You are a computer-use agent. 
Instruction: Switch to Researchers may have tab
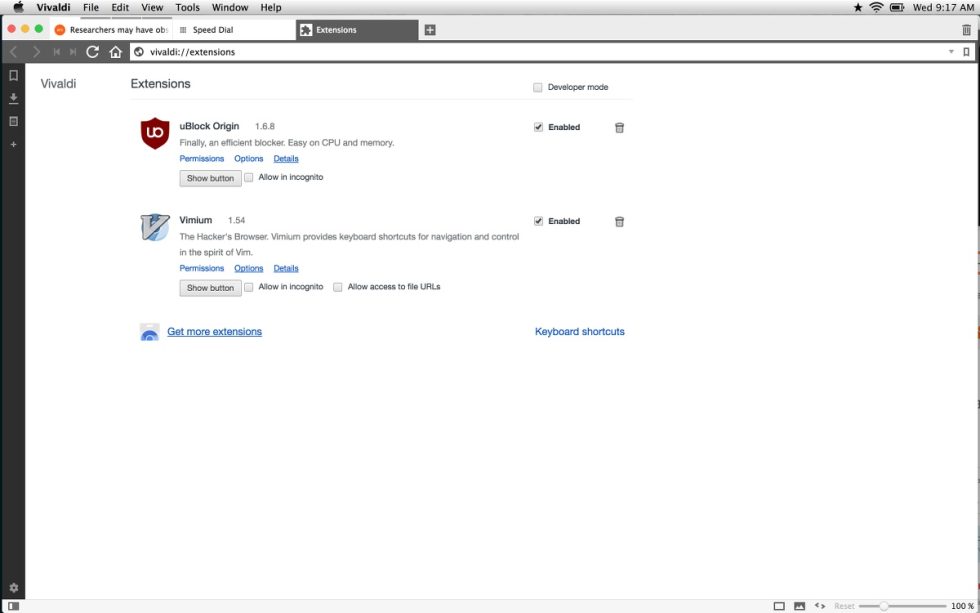(x=111, y=30)
